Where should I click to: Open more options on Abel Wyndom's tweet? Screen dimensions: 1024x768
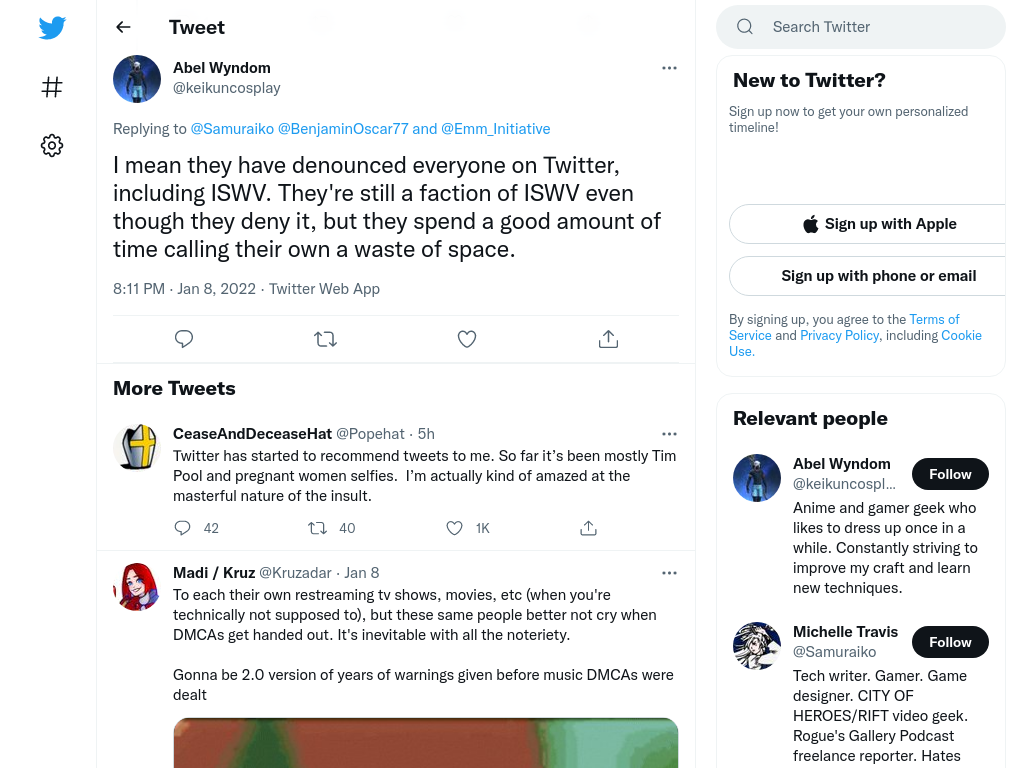(669, 68)
